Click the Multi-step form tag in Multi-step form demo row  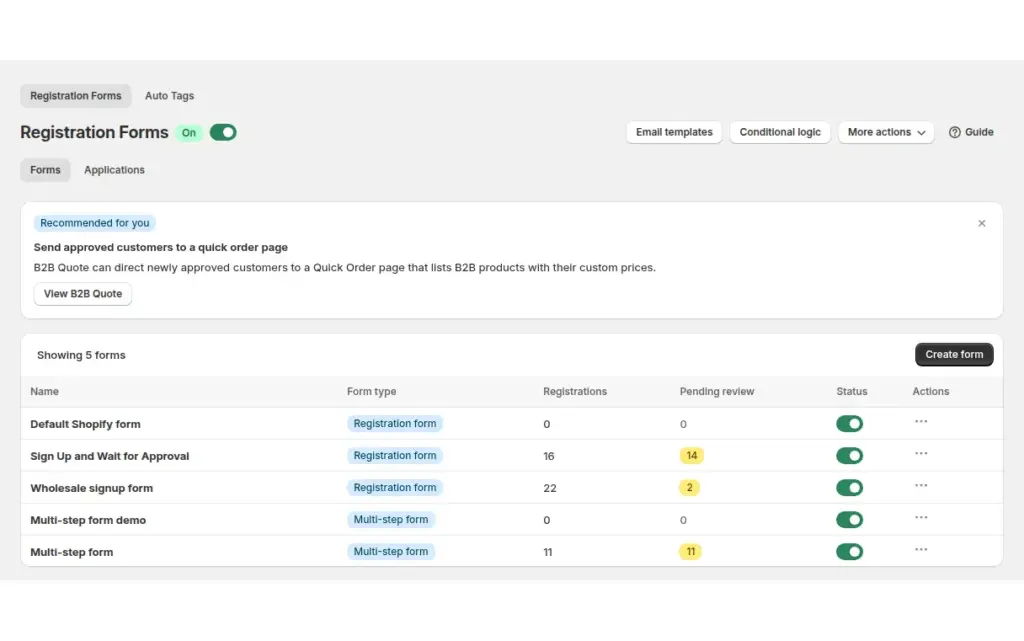click(391, 520)
